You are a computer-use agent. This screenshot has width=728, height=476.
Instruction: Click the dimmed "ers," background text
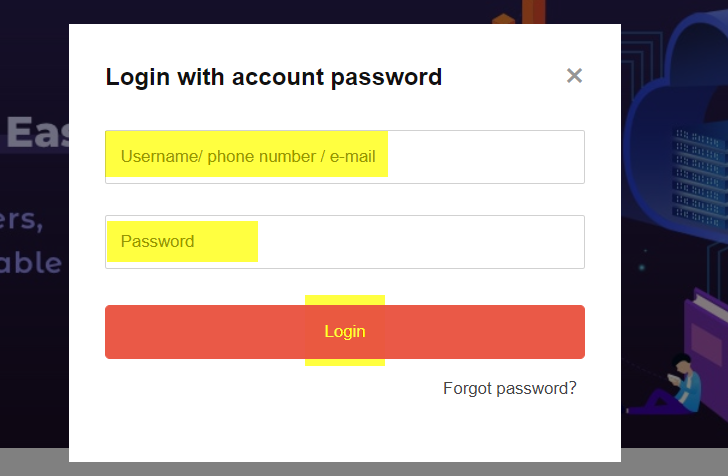tap(21, 219)
